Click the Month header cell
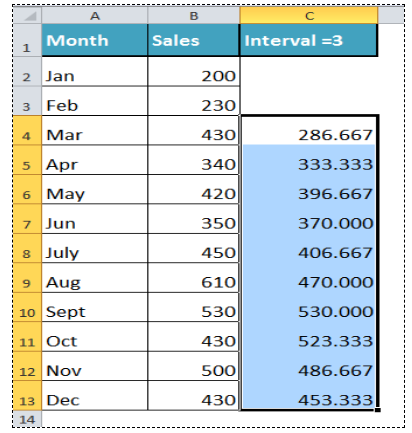 (95, 40)
